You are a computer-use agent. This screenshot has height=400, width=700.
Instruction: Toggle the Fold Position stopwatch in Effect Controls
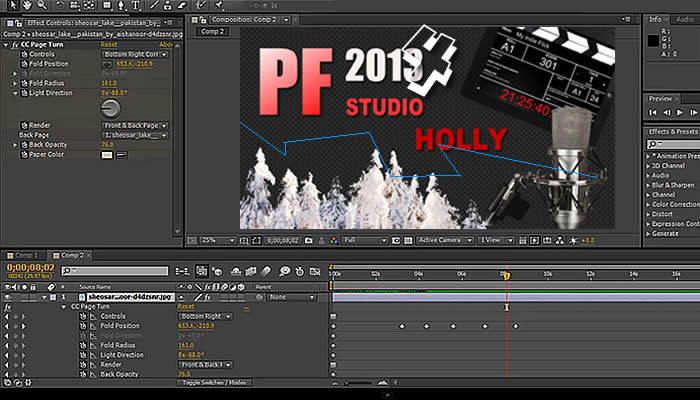click(x=24, y=64)
